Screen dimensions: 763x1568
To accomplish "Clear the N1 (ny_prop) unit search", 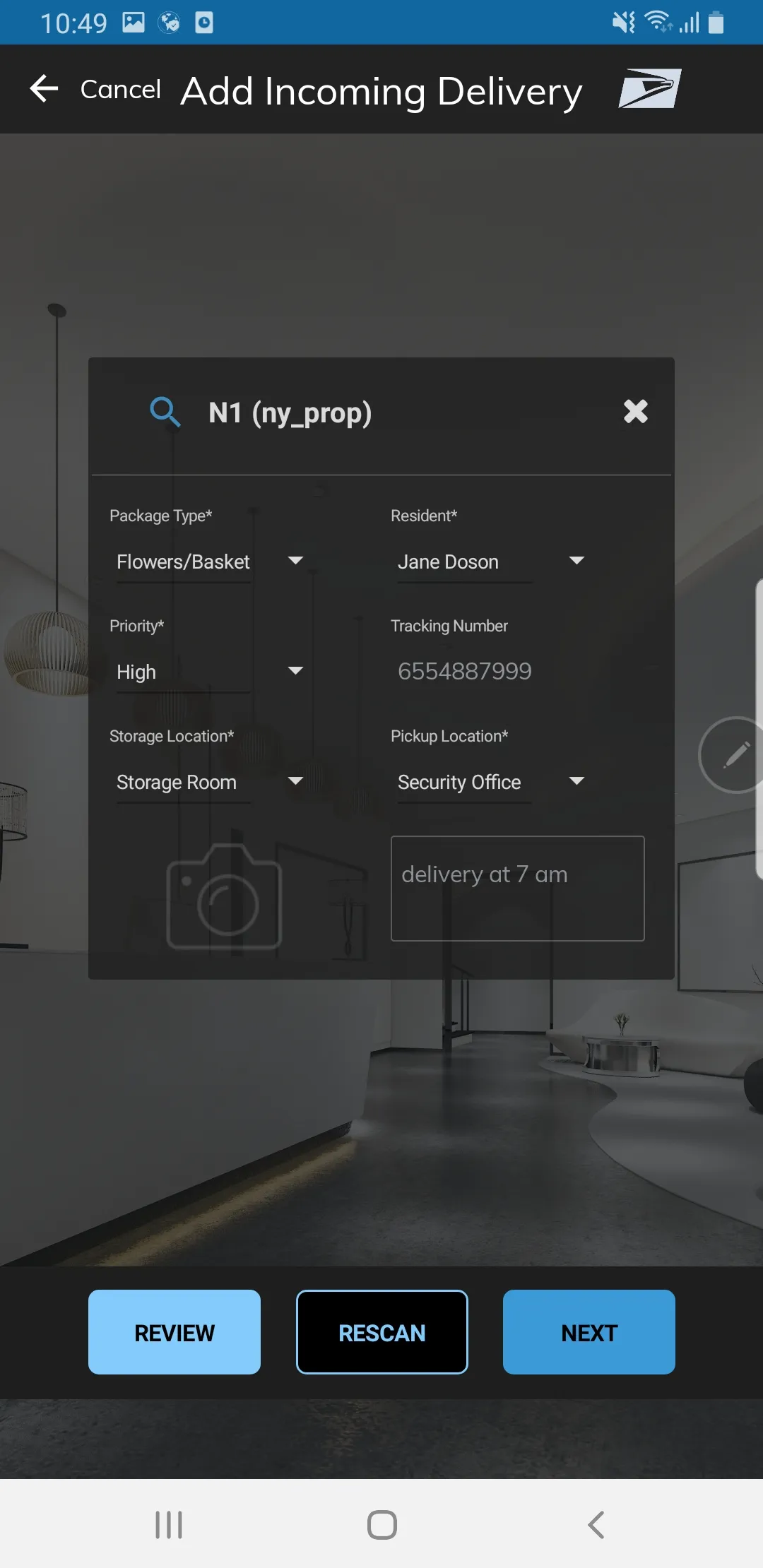I will [635, 411].
